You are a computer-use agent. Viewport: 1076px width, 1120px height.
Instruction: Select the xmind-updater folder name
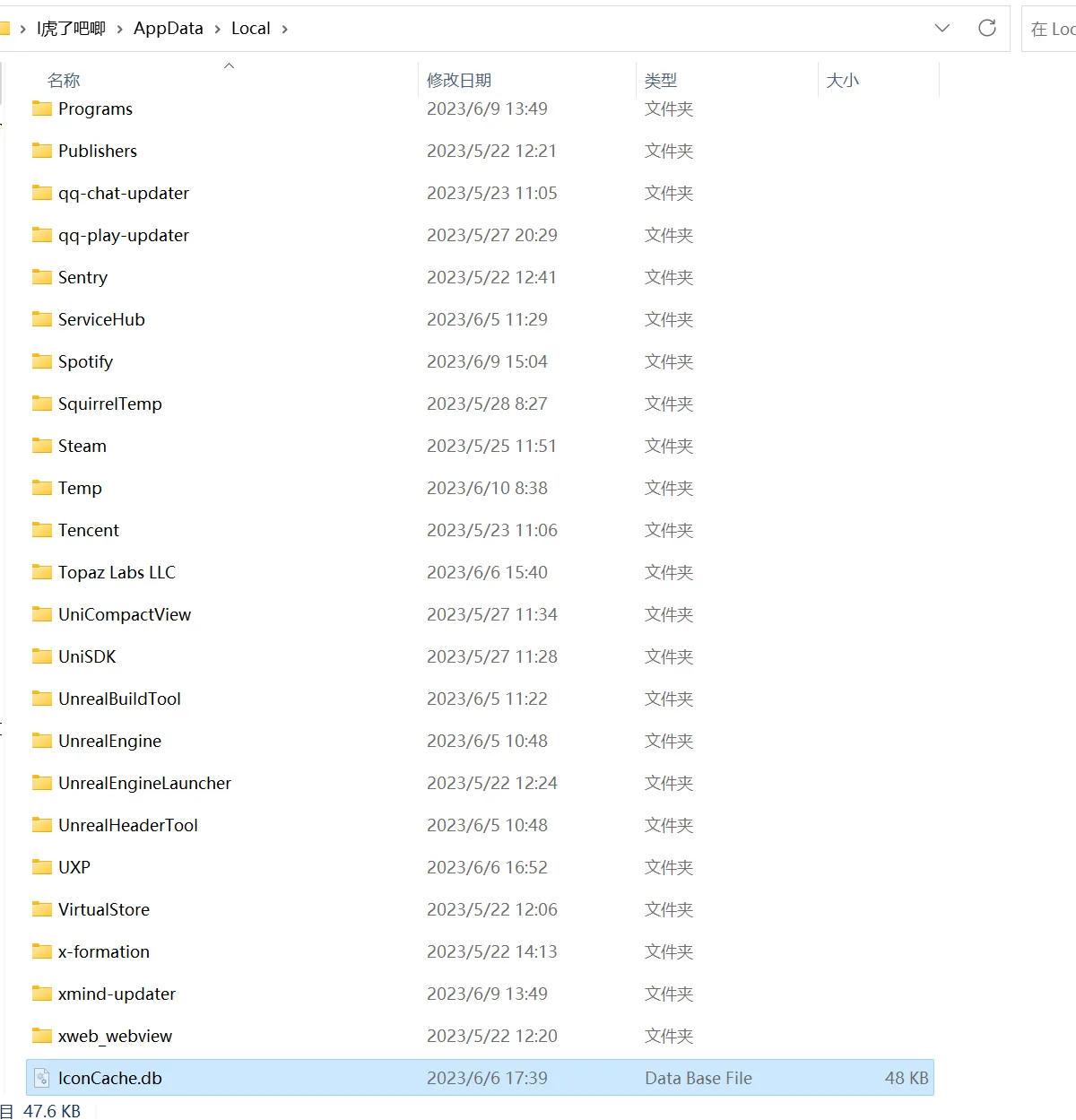coord(117,994)
